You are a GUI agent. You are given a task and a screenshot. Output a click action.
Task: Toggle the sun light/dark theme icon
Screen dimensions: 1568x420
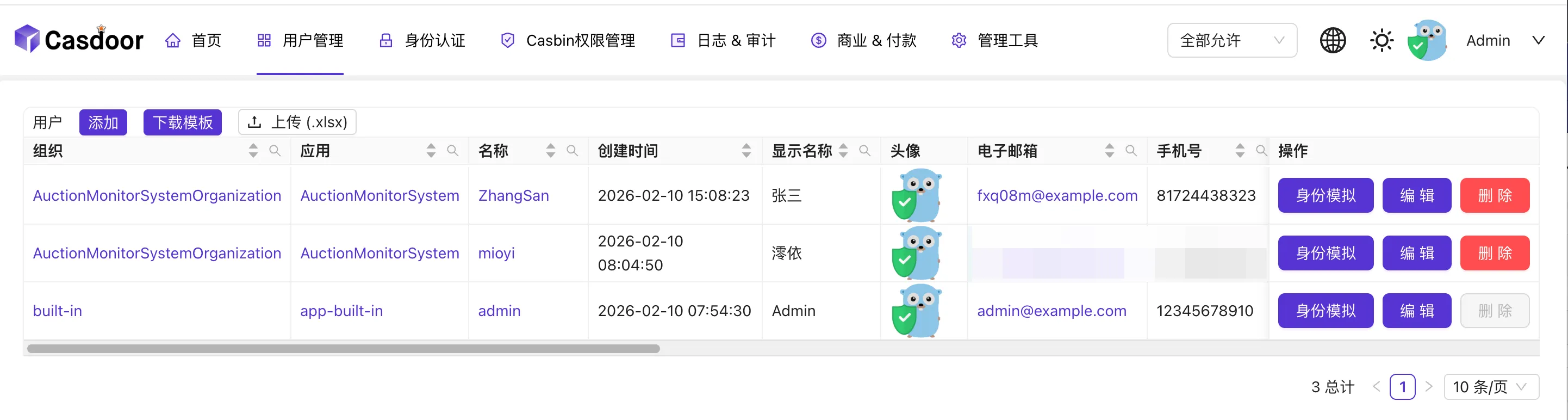1381,41
